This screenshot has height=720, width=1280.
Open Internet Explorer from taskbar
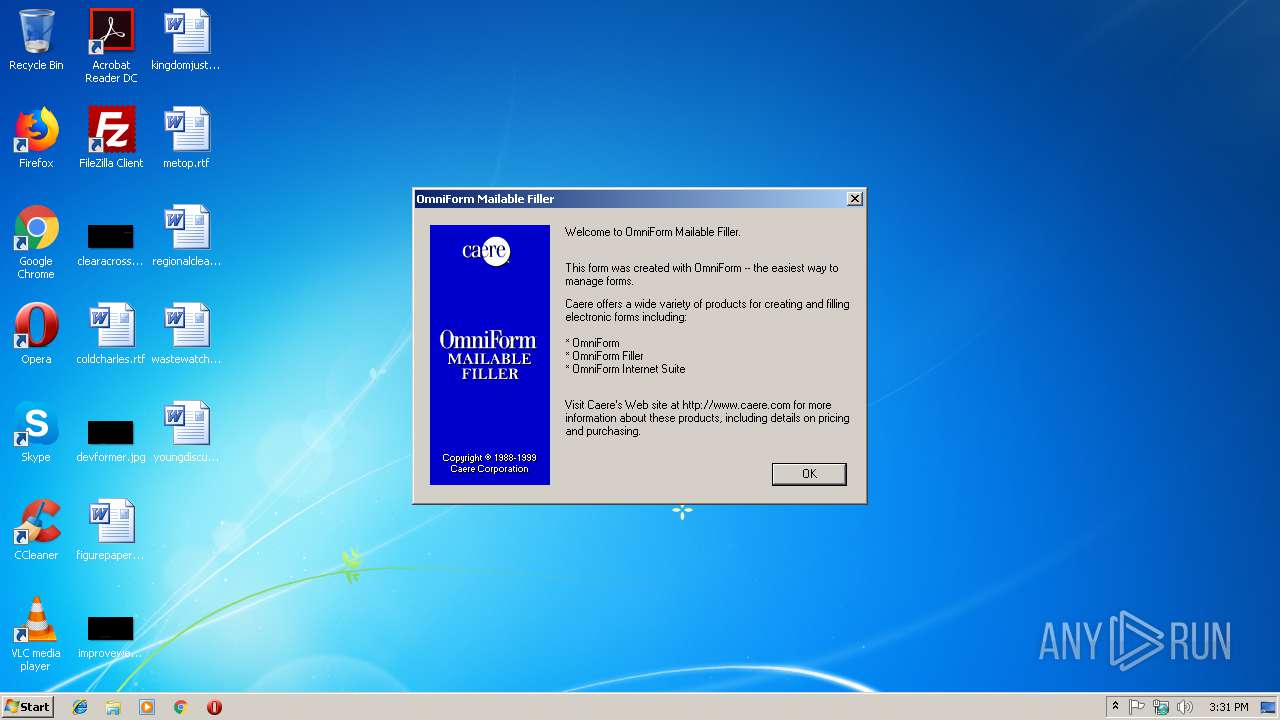coord(80,707)
